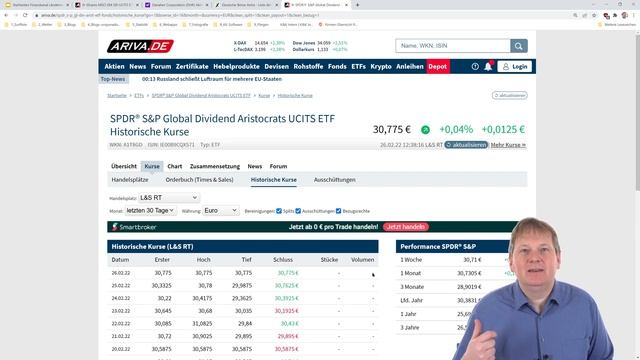Viewport: 640px width, 360px height.
Task: Click the ETFs breadcrumb link
Action: [x=139, y=96]
